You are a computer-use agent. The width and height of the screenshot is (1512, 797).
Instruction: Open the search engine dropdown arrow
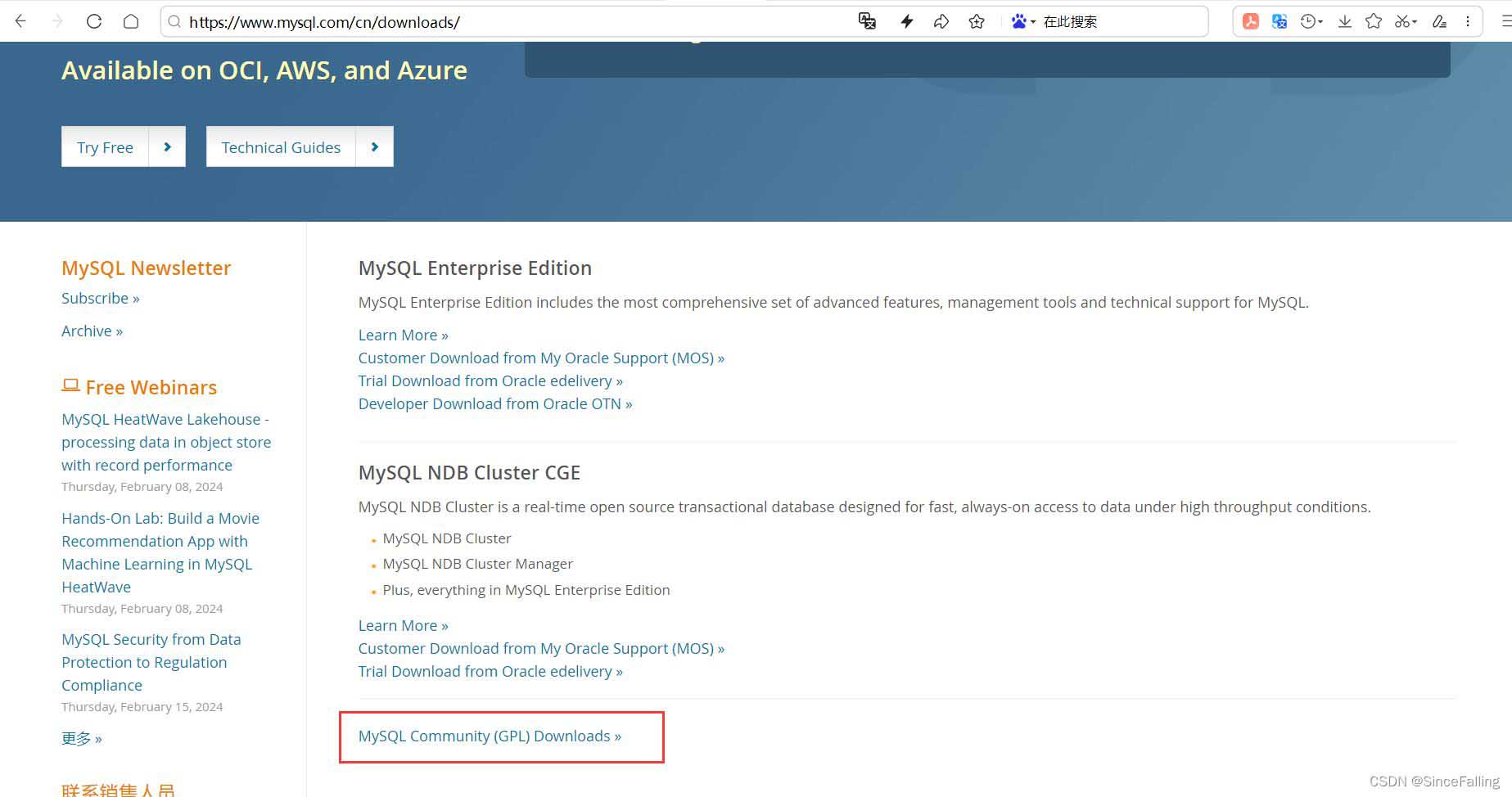pos(1033,22)
